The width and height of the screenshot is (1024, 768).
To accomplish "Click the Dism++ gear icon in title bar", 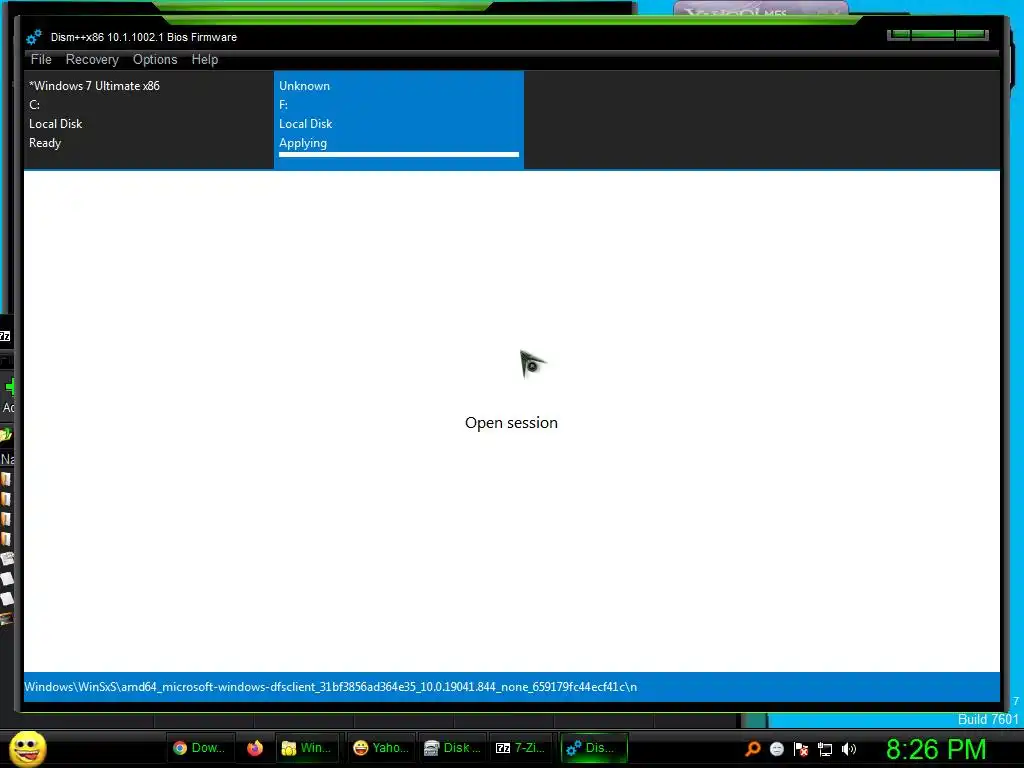I will point(34,37).
